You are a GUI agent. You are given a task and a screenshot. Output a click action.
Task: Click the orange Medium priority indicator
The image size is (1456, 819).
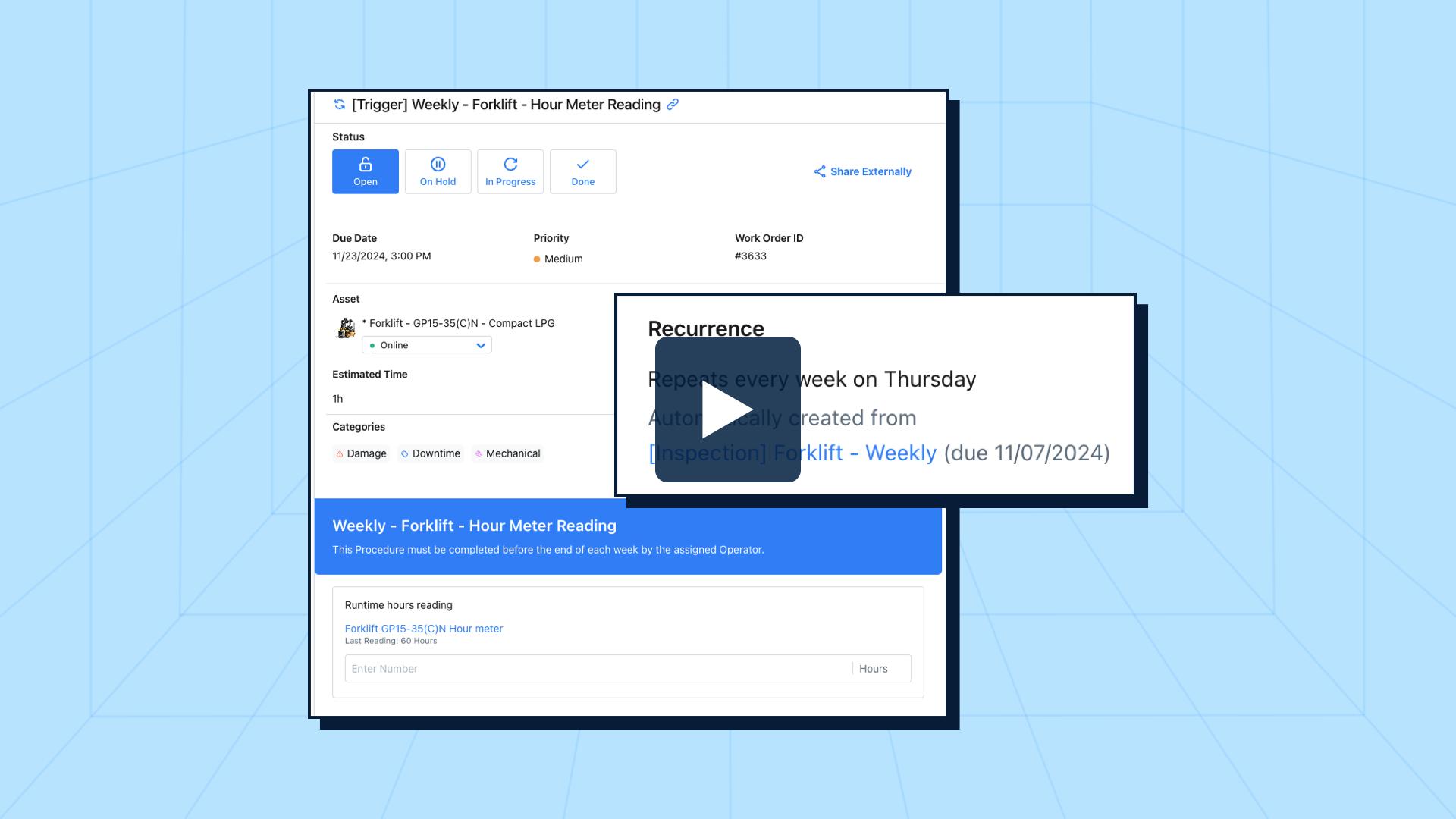[x=537, y=259]
